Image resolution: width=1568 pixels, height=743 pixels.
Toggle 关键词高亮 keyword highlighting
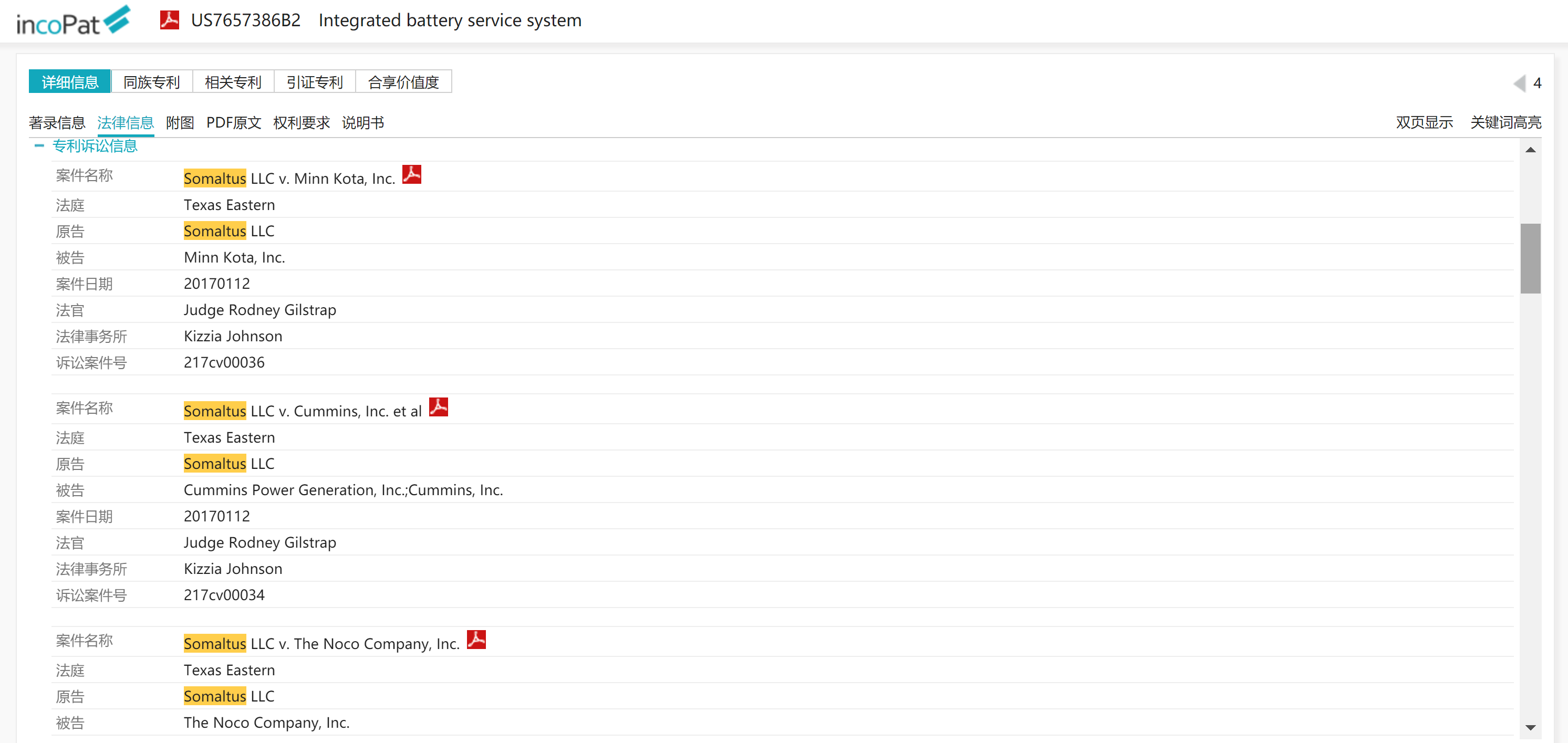pos(1505,123)
